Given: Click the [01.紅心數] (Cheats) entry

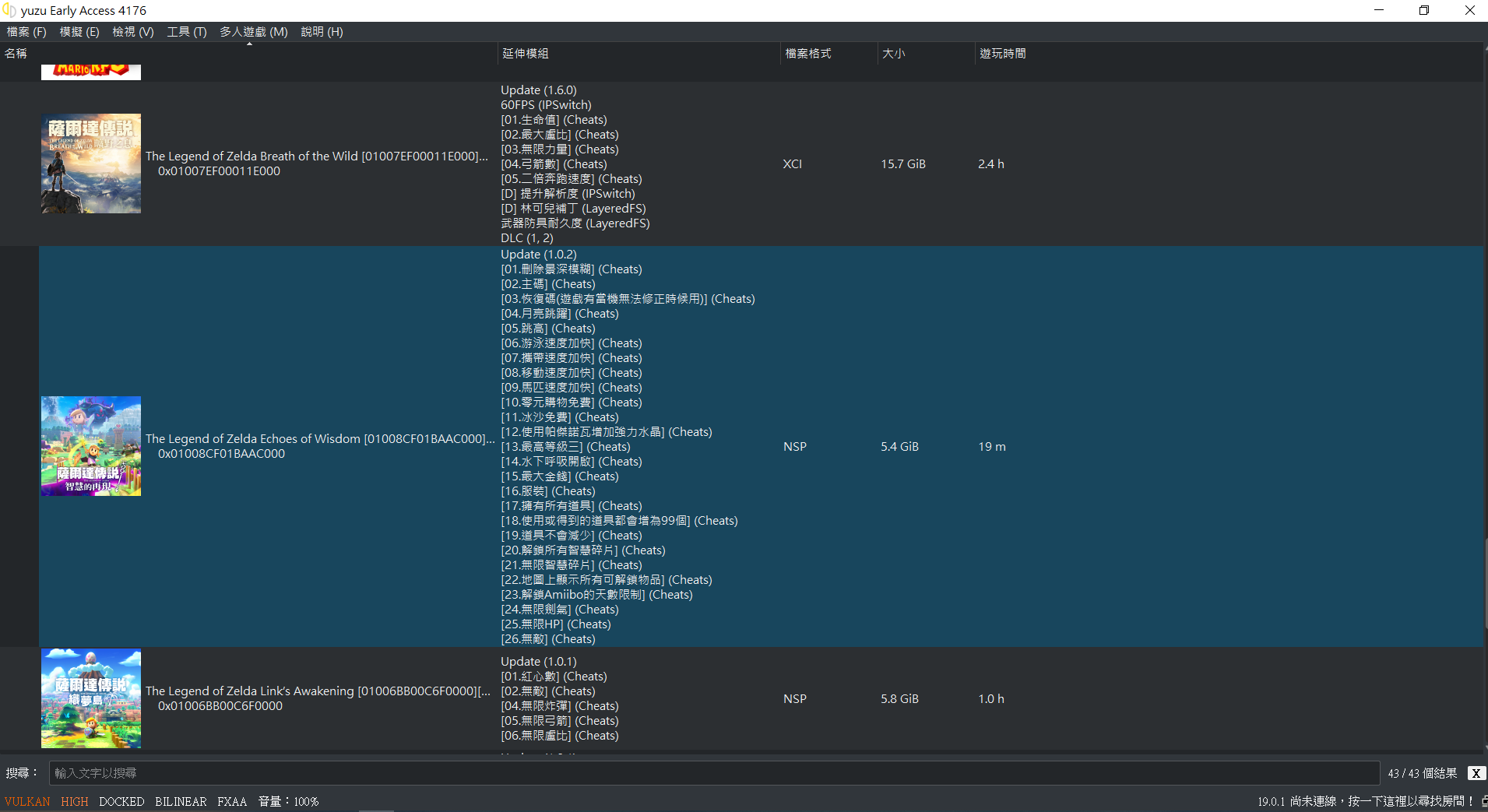Looking at the screenshot, I should click(x=554, y=677).
